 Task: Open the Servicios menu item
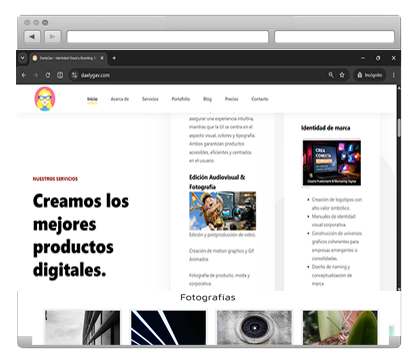tap(150, 99)
